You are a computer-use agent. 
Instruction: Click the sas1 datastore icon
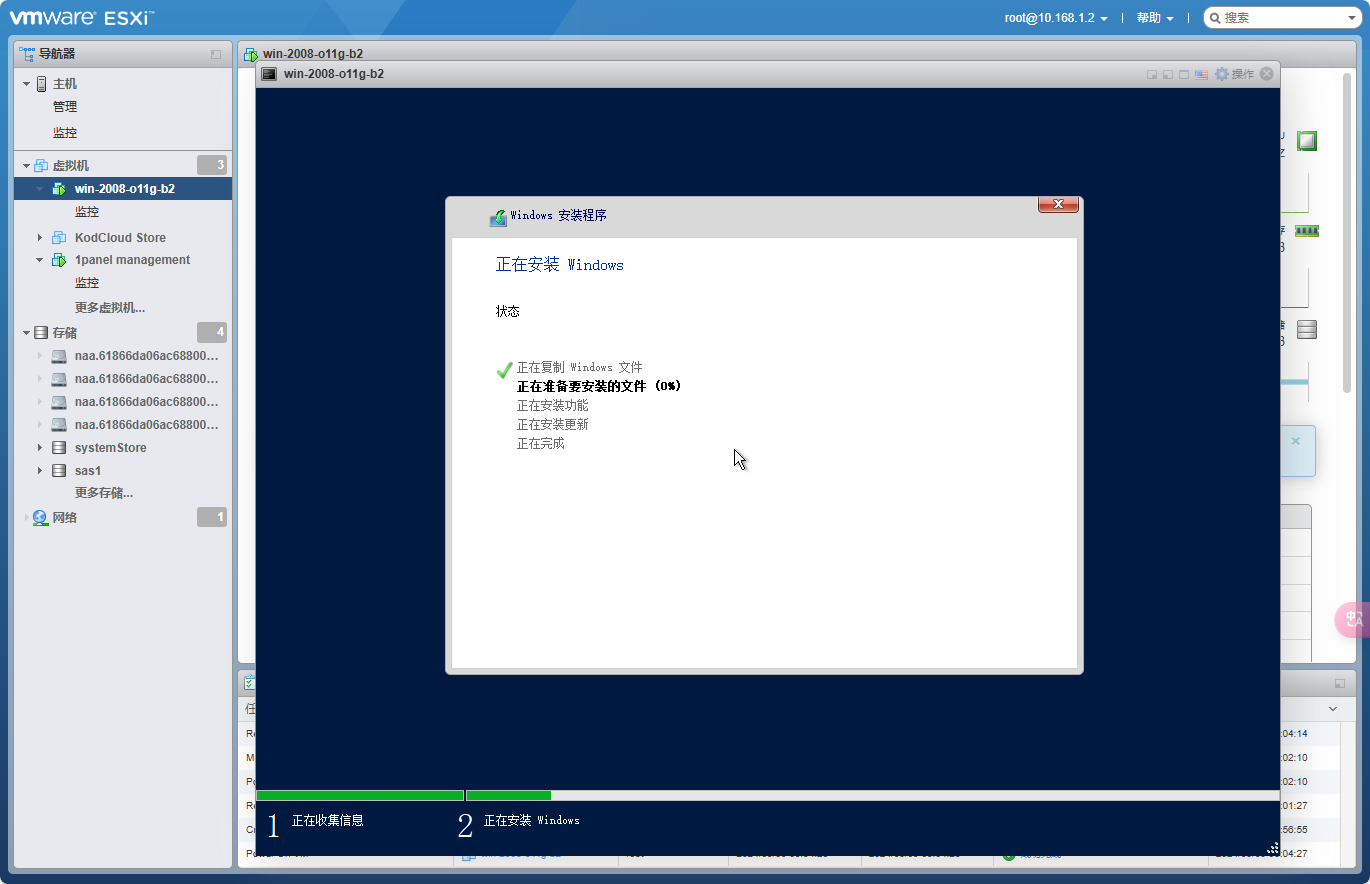tap(59, 471)
